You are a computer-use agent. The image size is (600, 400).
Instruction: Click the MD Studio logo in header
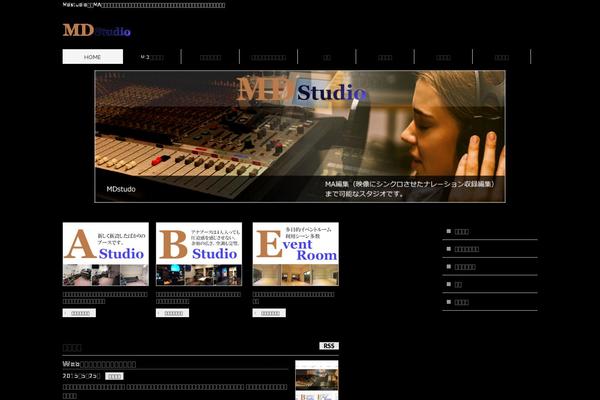click(x=97, y=30)
